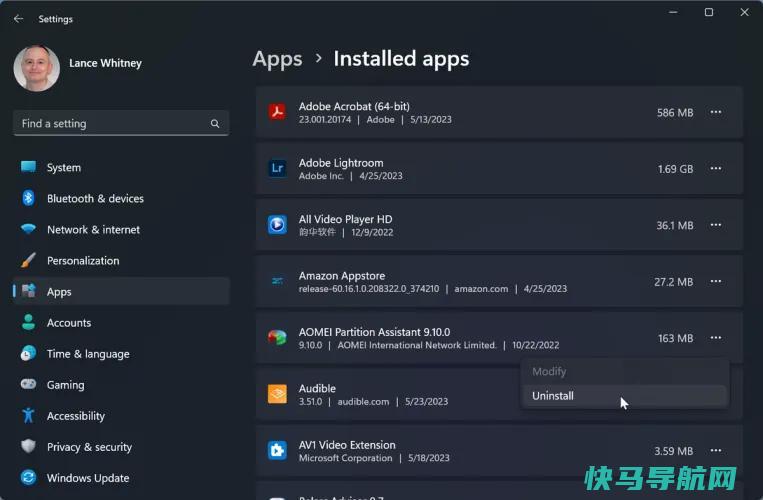Select the Apps sidebar icon

28,291
